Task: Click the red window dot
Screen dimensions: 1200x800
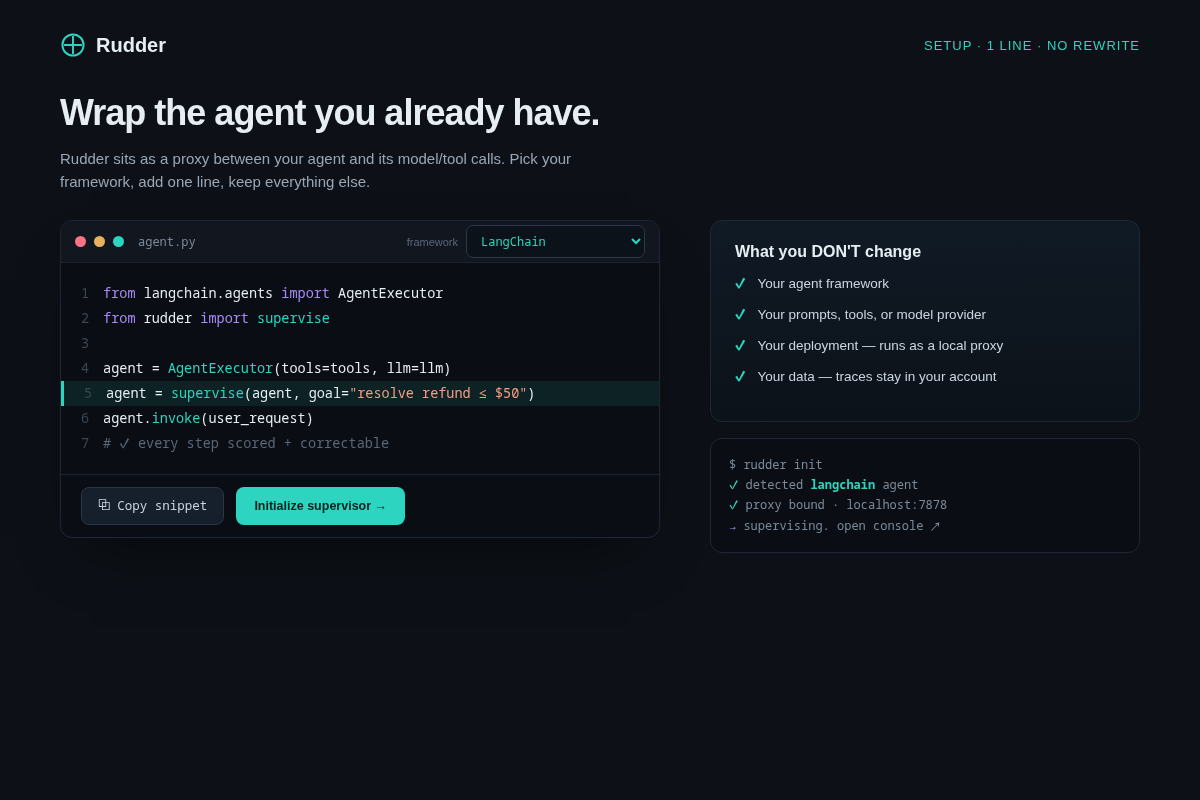Action: (x=80, y=242)
